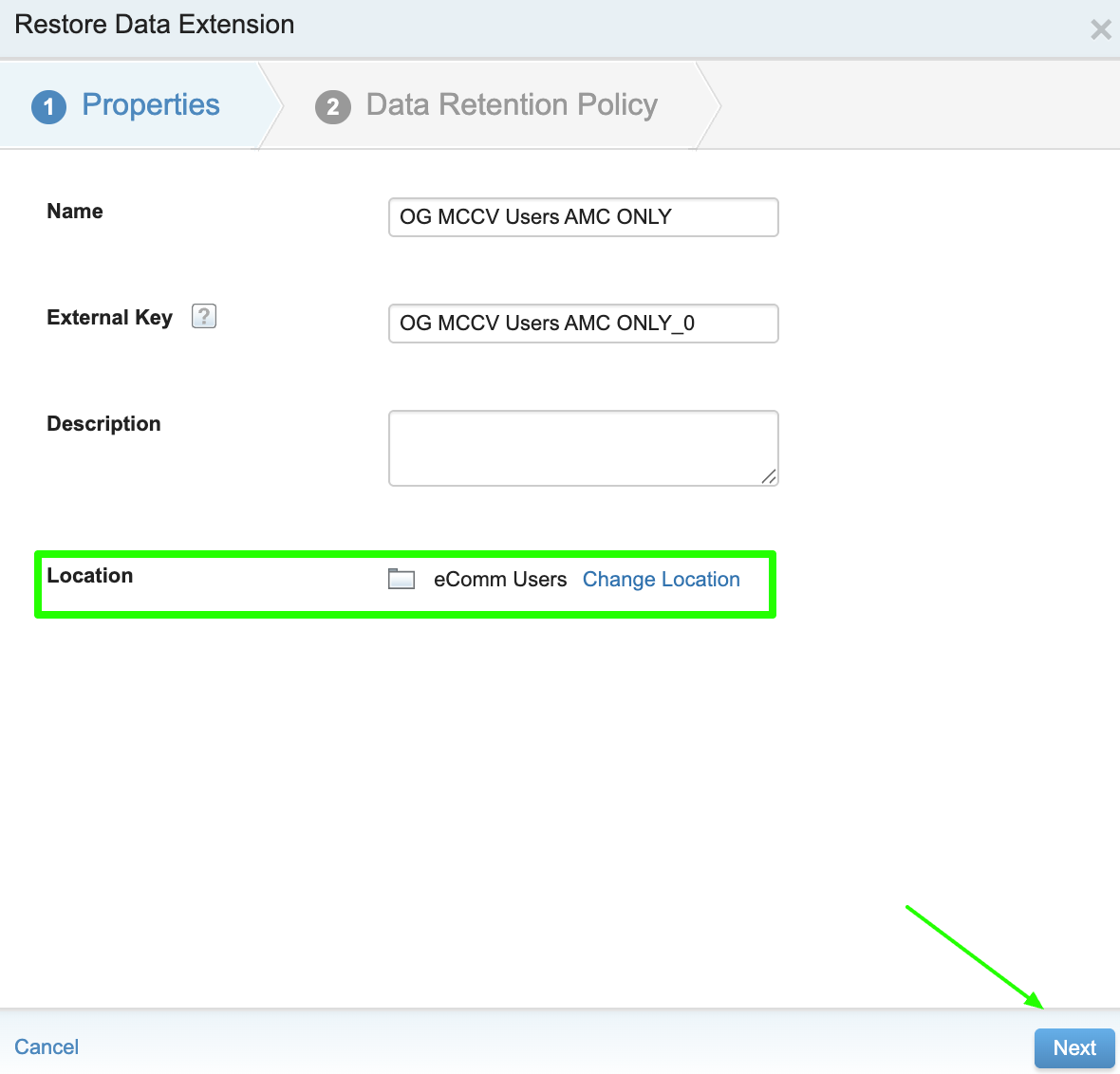Click the External Key label

[x=109, y=317]
